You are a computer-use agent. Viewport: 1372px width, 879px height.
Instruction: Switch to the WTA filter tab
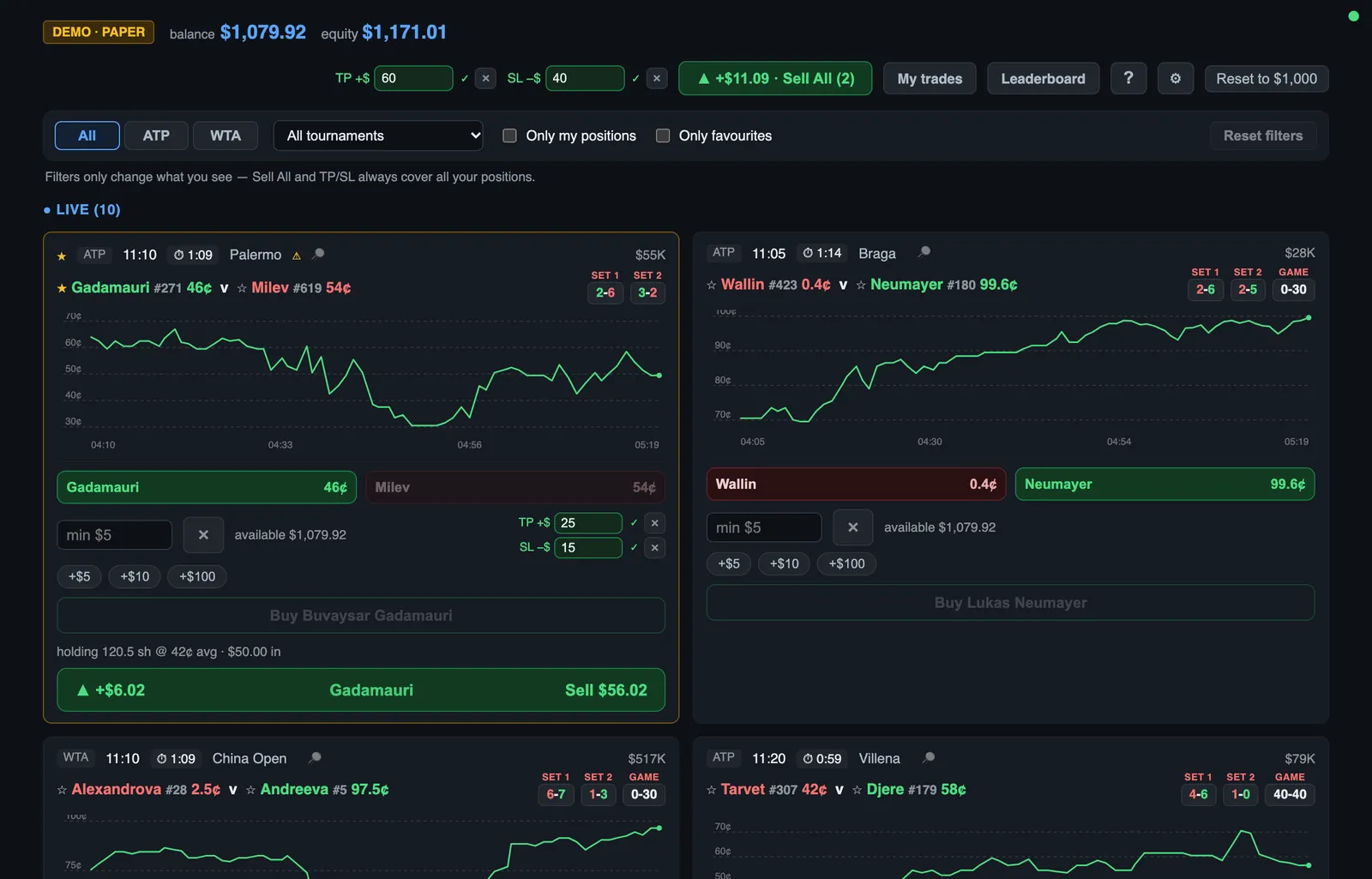(226, 135)
